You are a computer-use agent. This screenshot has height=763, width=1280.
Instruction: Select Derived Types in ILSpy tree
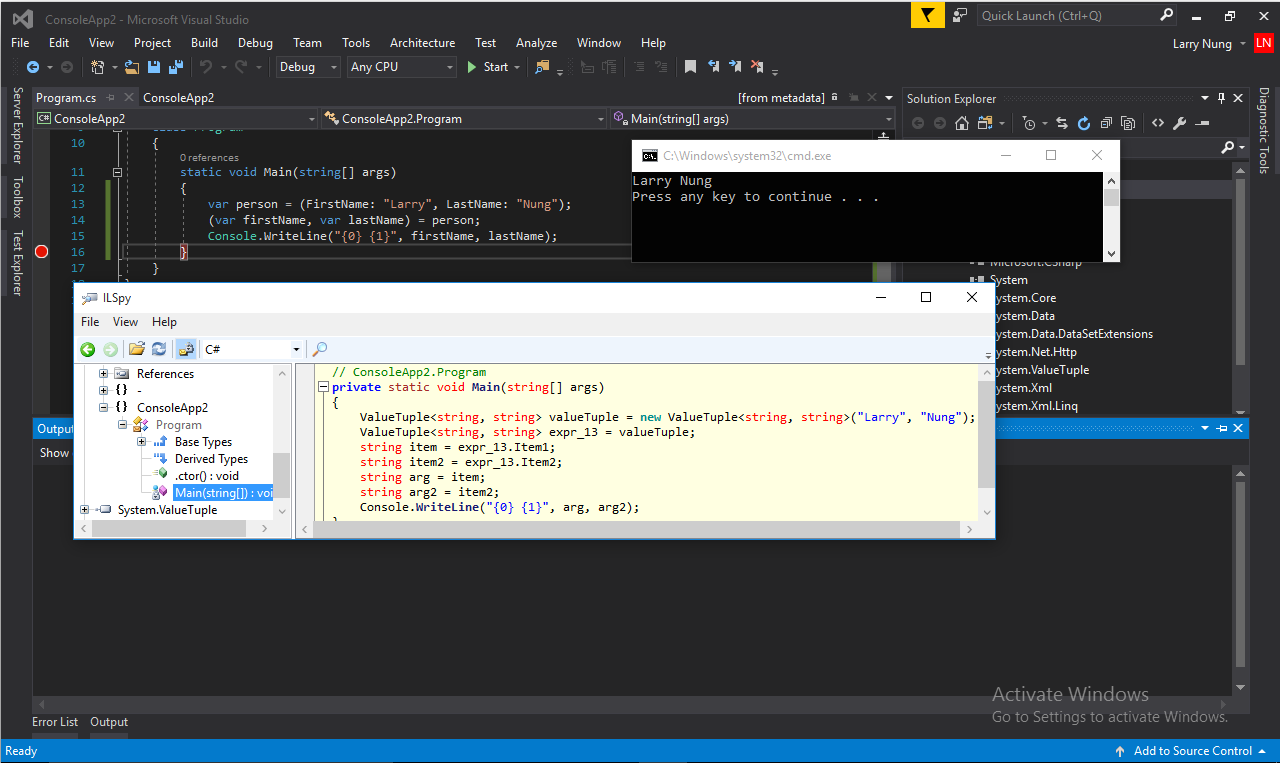click(x=211, y=459)
